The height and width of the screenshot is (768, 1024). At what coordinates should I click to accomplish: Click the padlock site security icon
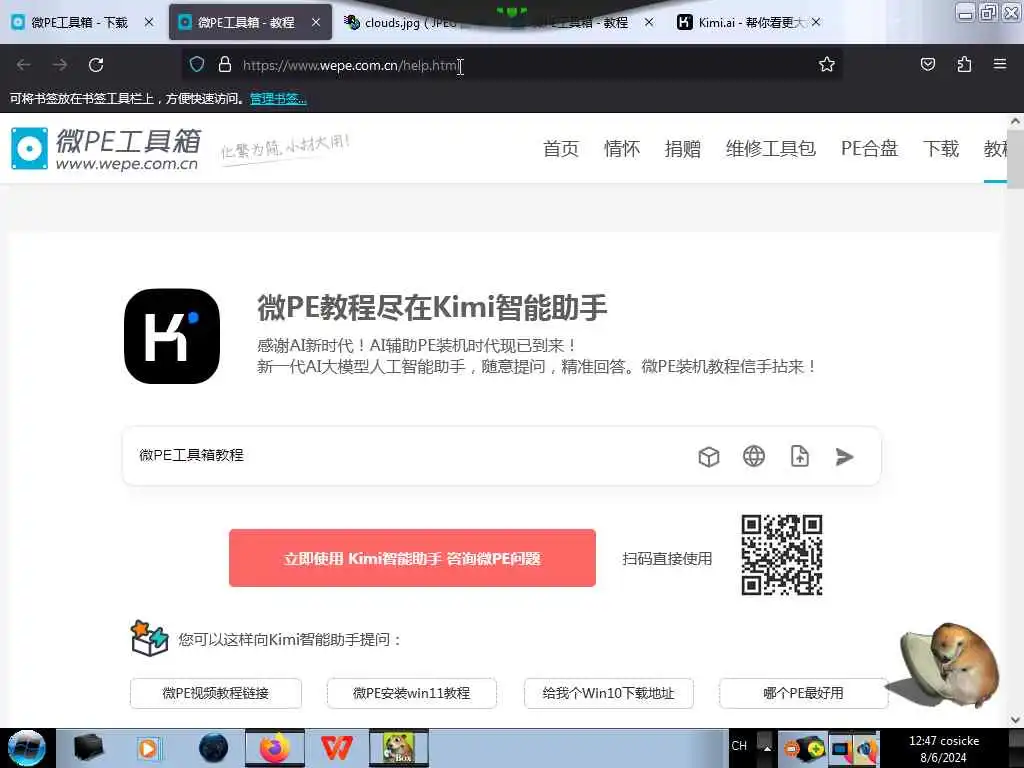point(225,65)
